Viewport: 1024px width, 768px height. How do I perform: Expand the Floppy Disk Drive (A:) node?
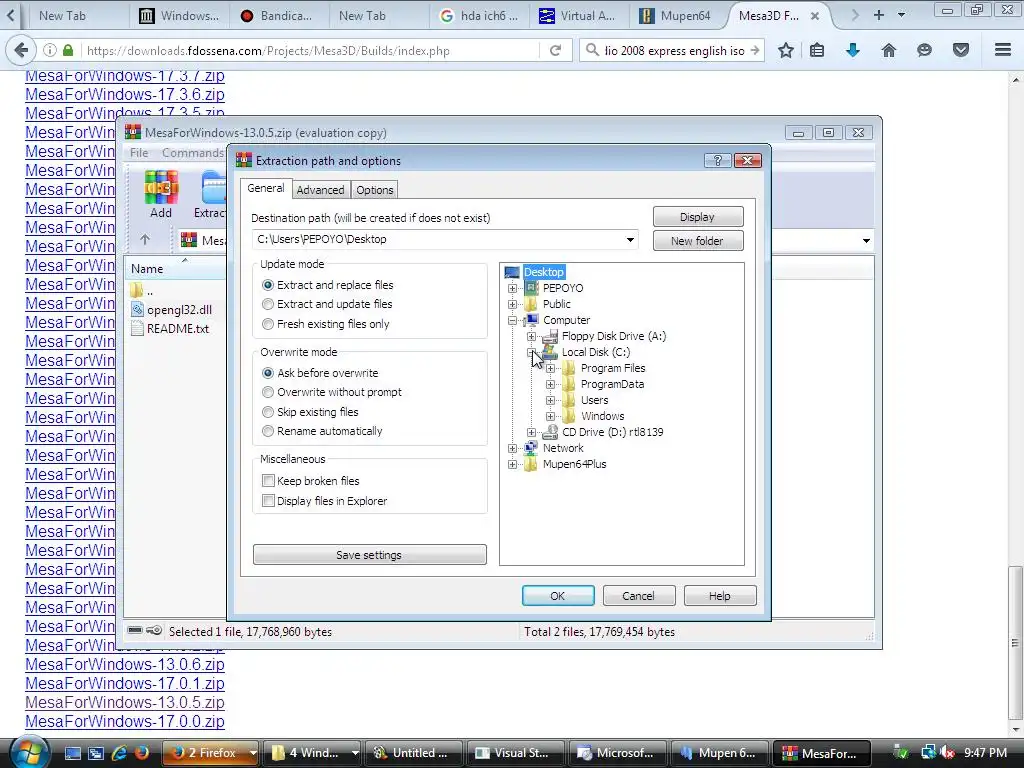coord(532,336)
